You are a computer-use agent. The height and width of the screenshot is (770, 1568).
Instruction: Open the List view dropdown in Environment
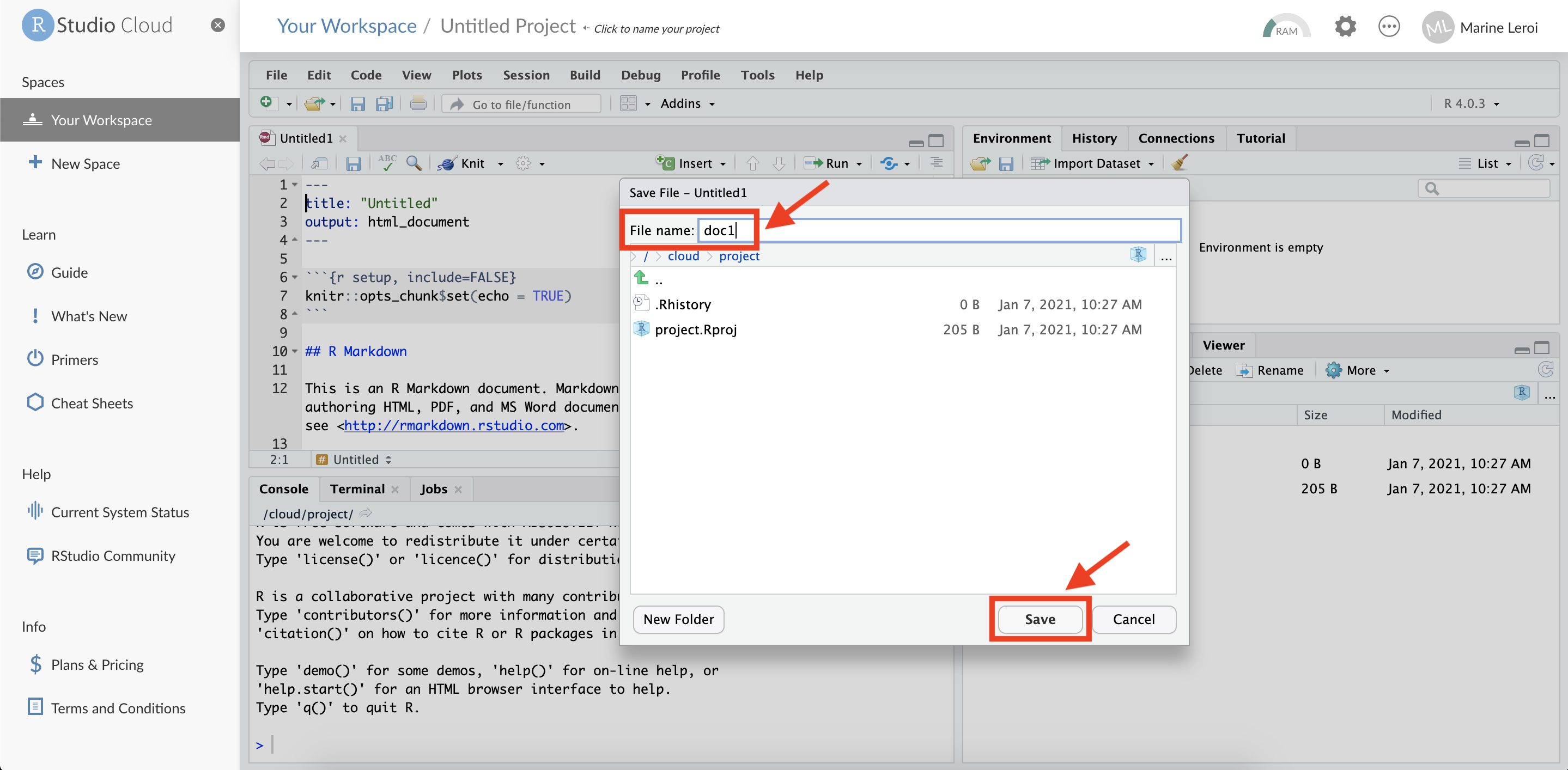(x=1485, y=163)
